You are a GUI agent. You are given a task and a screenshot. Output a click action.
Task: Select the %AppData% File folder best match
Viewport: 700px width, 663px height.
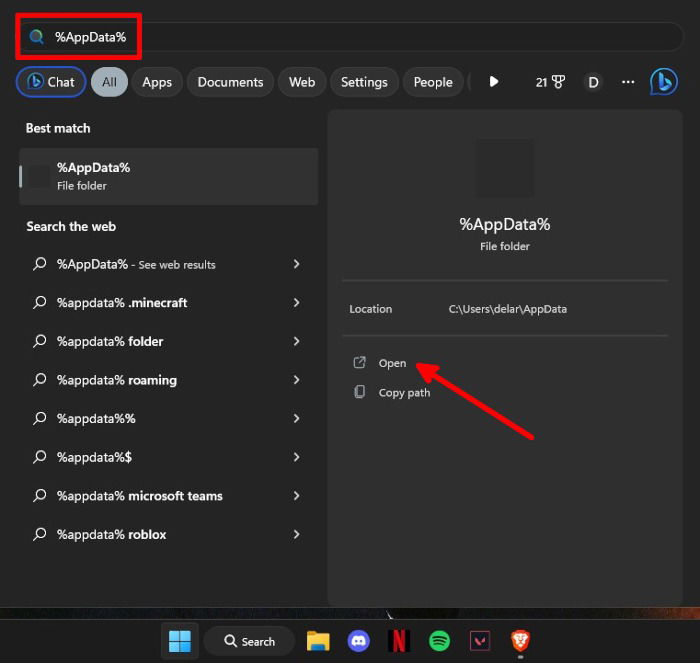[x=169, y=176]
